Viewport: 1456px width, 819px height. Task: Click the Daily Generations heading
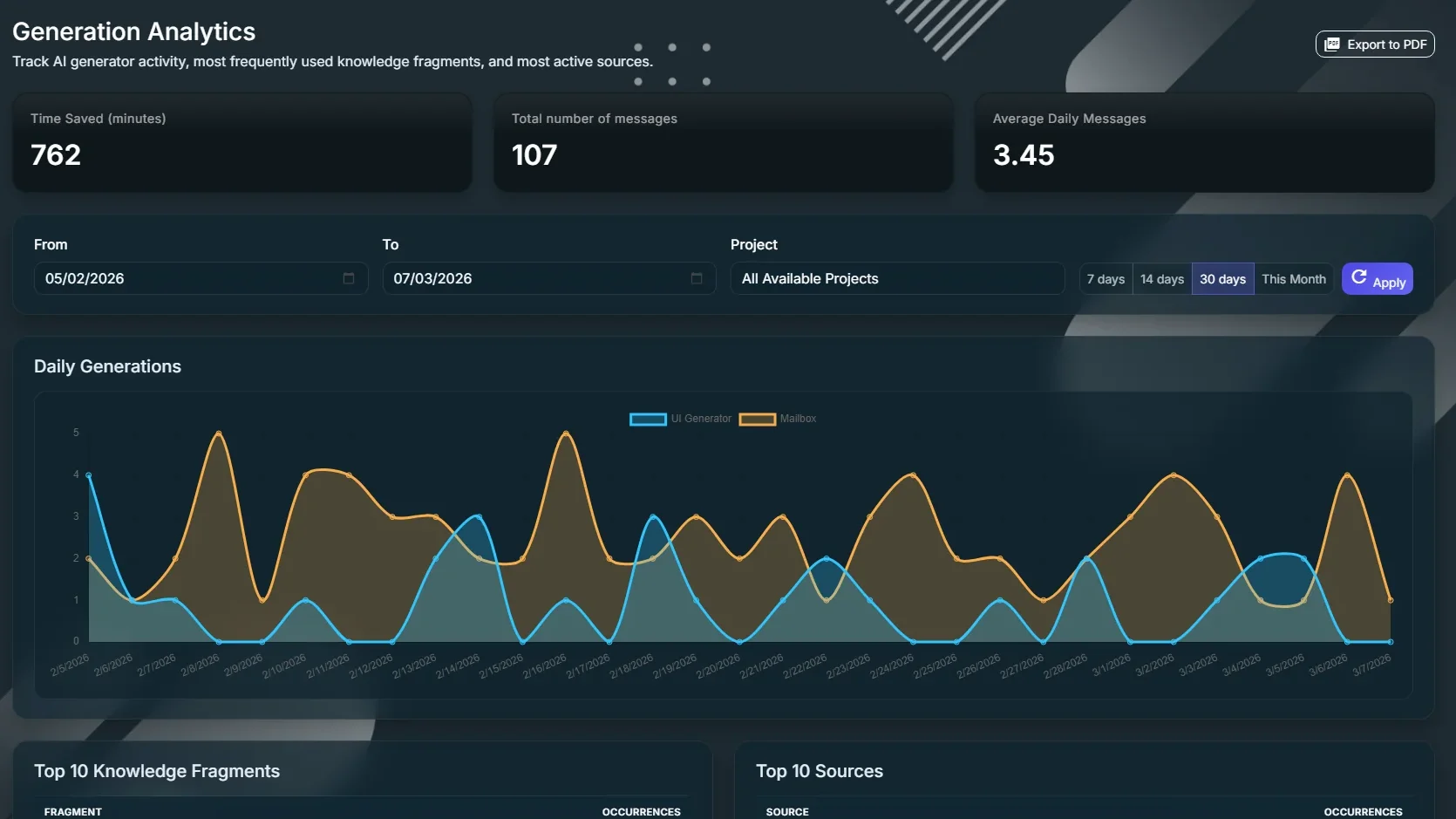[107, 366]
